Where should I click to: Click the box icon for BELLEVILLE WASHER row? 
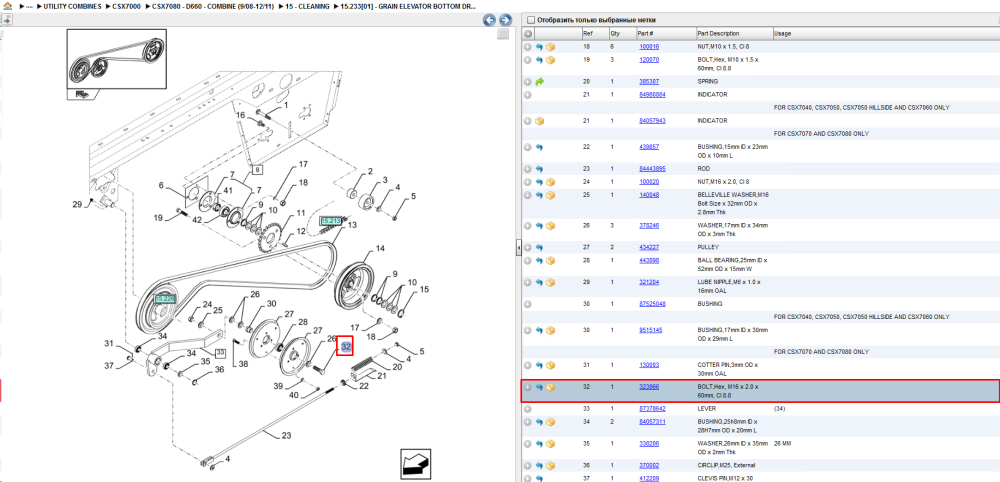(x=550, y=194)
